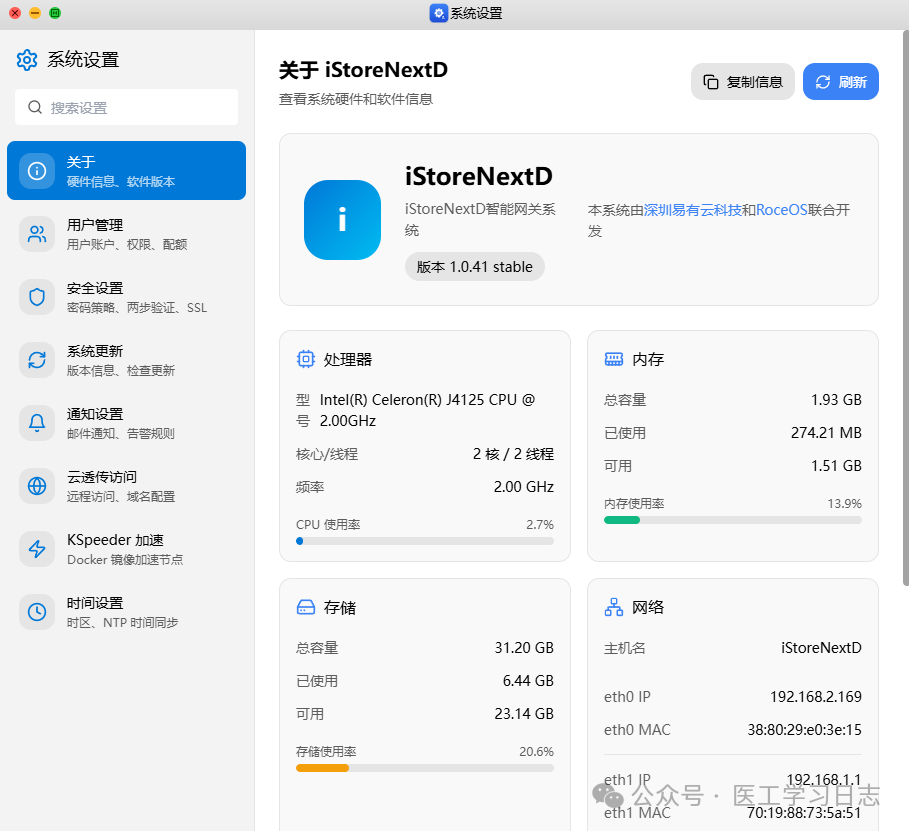Click the 复制信息 button
The width and height of the screenshot is (909, 831).
(x=742, y=82)
